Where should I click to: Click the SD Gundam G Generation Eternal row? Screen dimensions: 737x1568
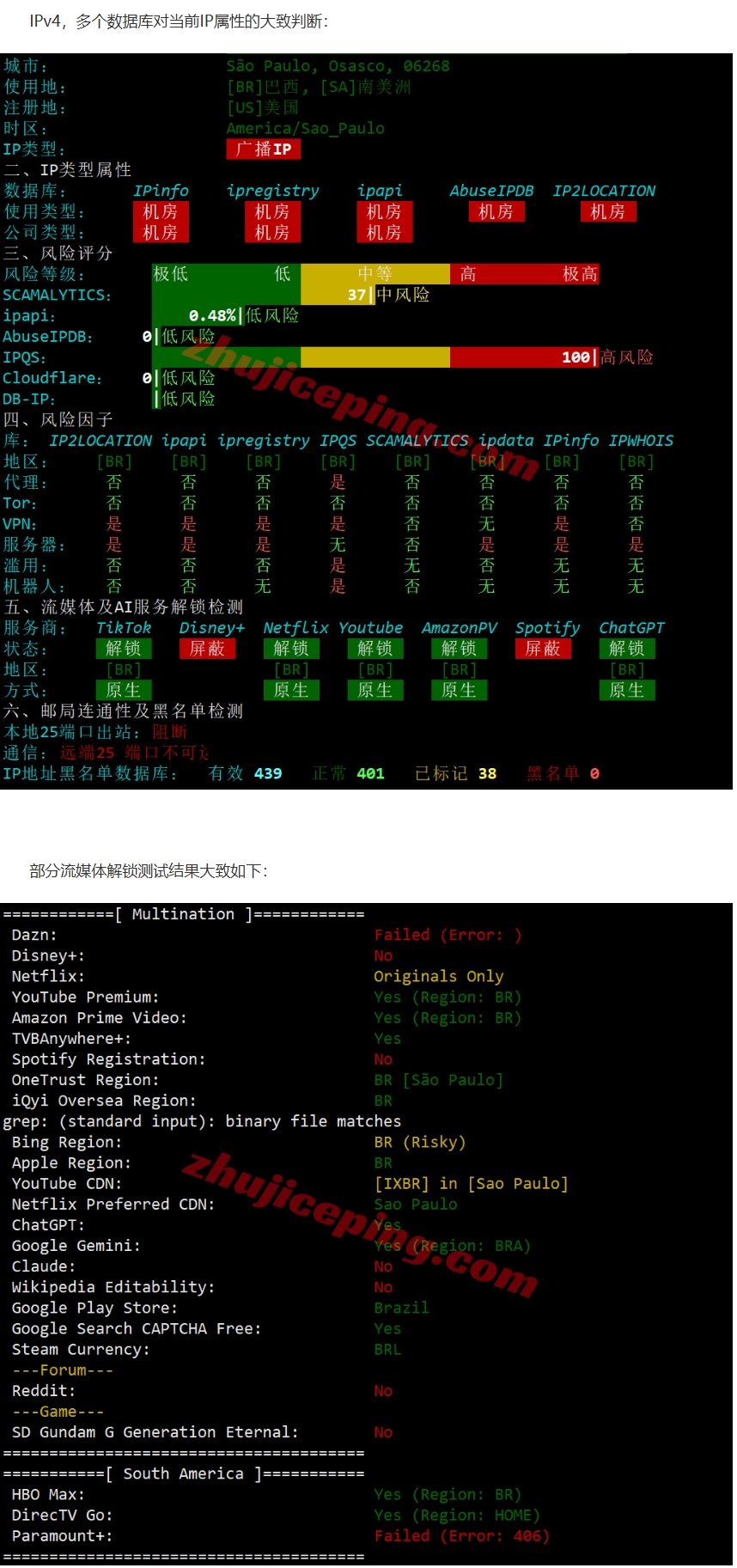202,1432
